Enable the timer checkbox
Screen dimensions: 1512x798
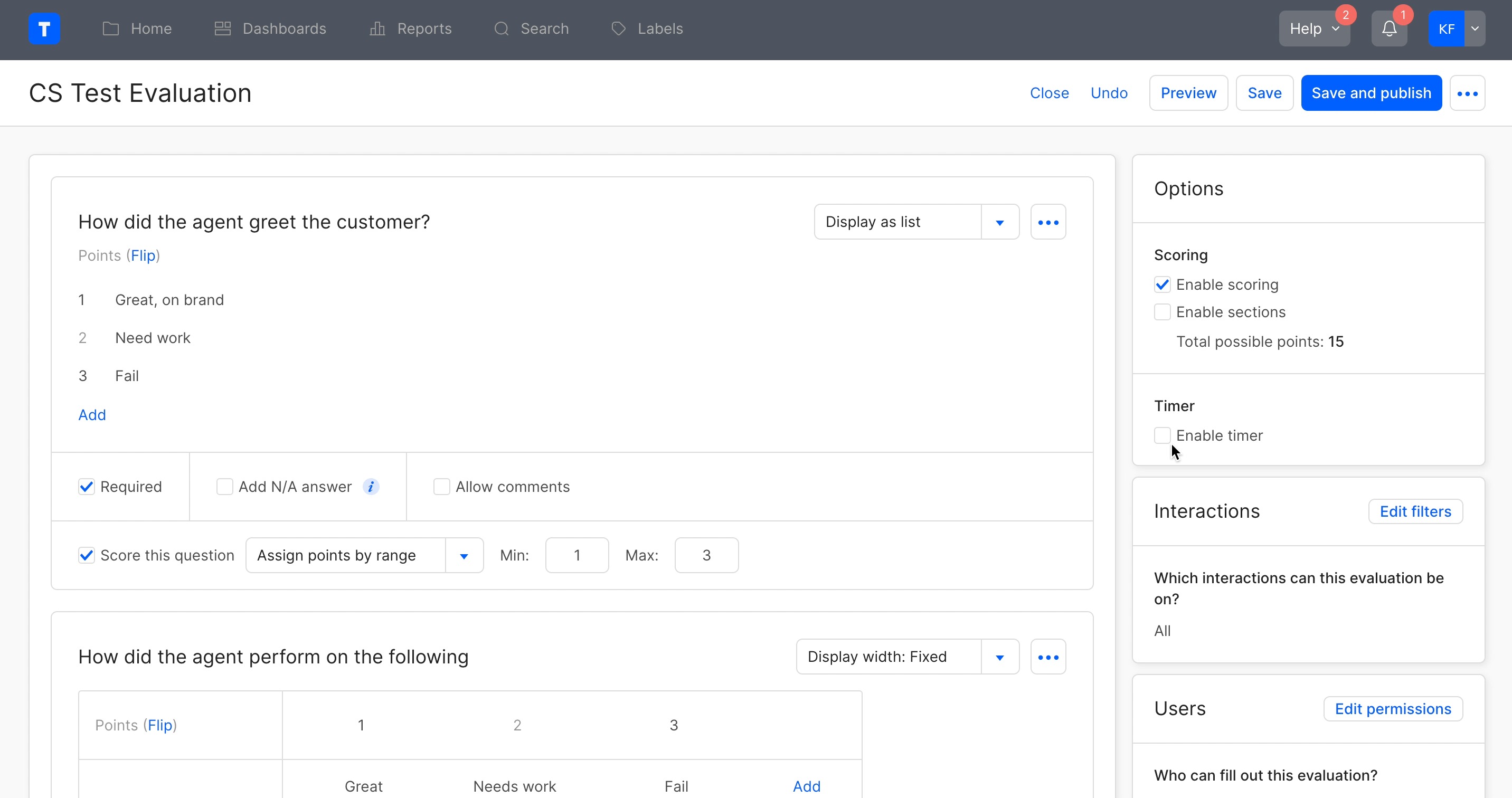(1161, 435)
